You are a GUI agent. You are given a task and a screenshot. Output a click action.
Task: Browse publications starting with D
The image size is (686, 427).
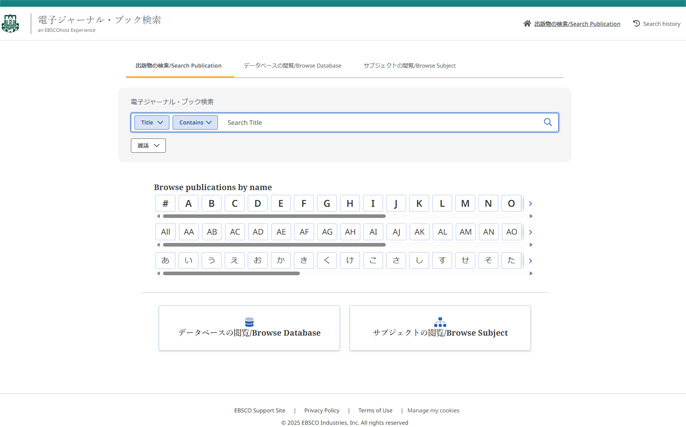258,203
